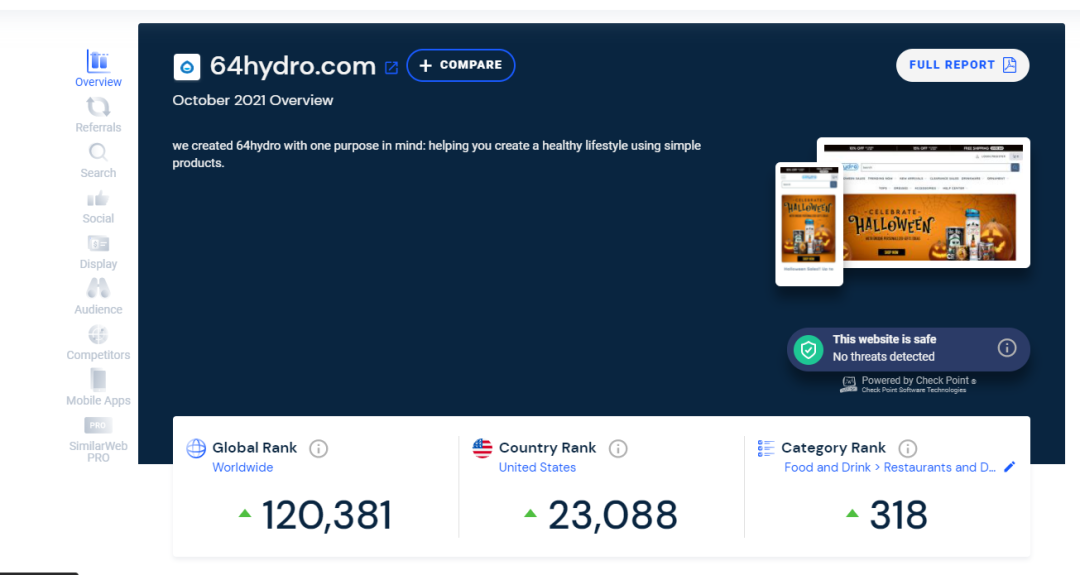
Task: Open United States rank link
Action: (x=537, y=467)
